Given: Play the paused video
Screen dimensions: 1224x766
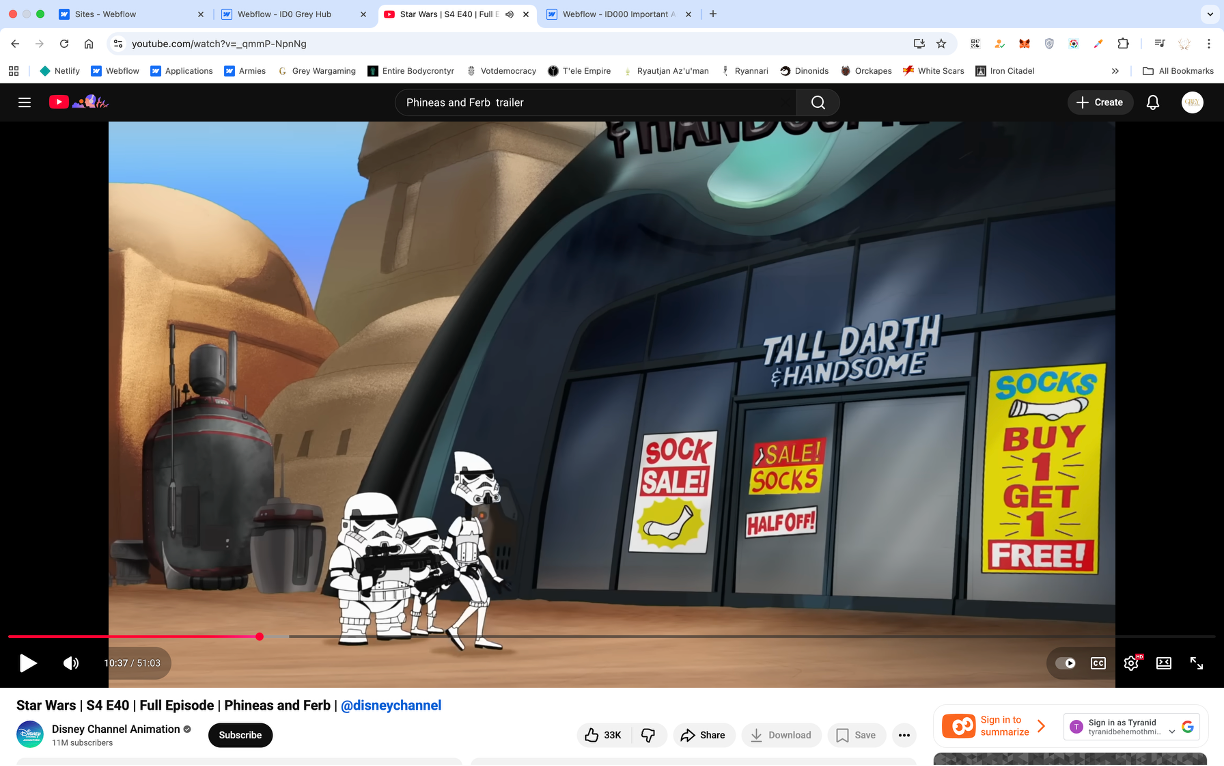Looking at the screenshot, I should tap(28, 663).
